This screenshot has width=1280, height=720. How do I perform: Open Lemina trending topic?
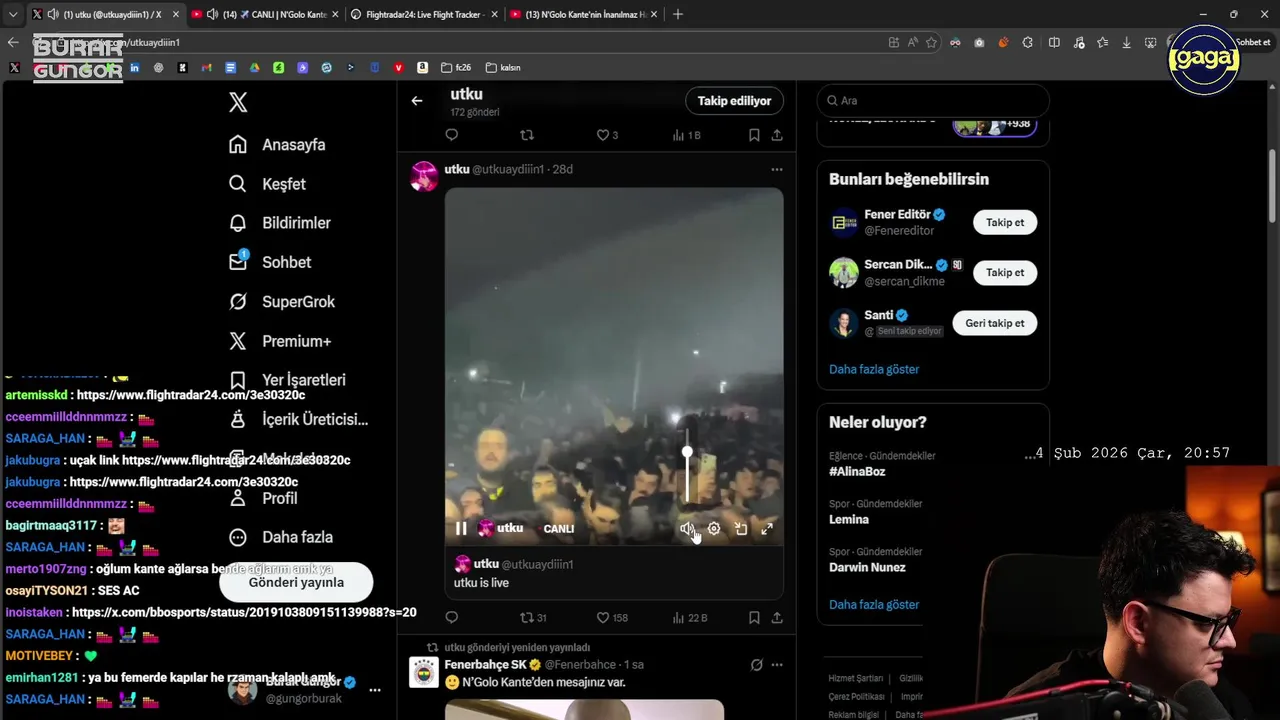(x=849, y=519)
